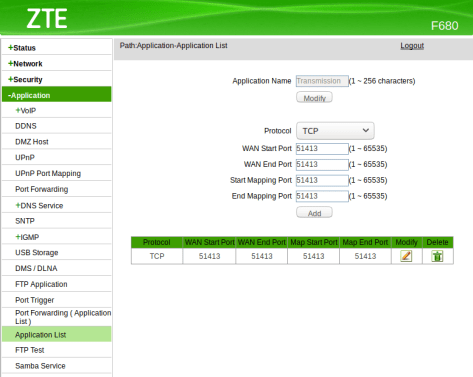The height and width of the screenshot is (377, 473).
Task: Focus the WAN Start Port field
Action: click(322, 149)
